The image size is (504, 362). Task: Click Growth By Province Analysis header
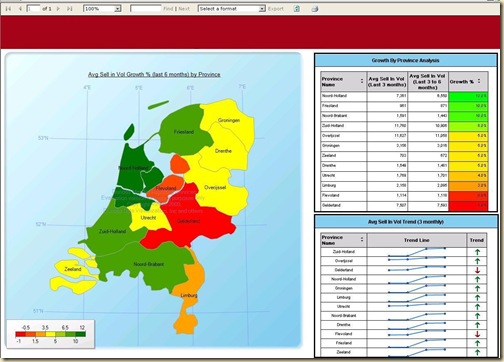coord(405,60)
